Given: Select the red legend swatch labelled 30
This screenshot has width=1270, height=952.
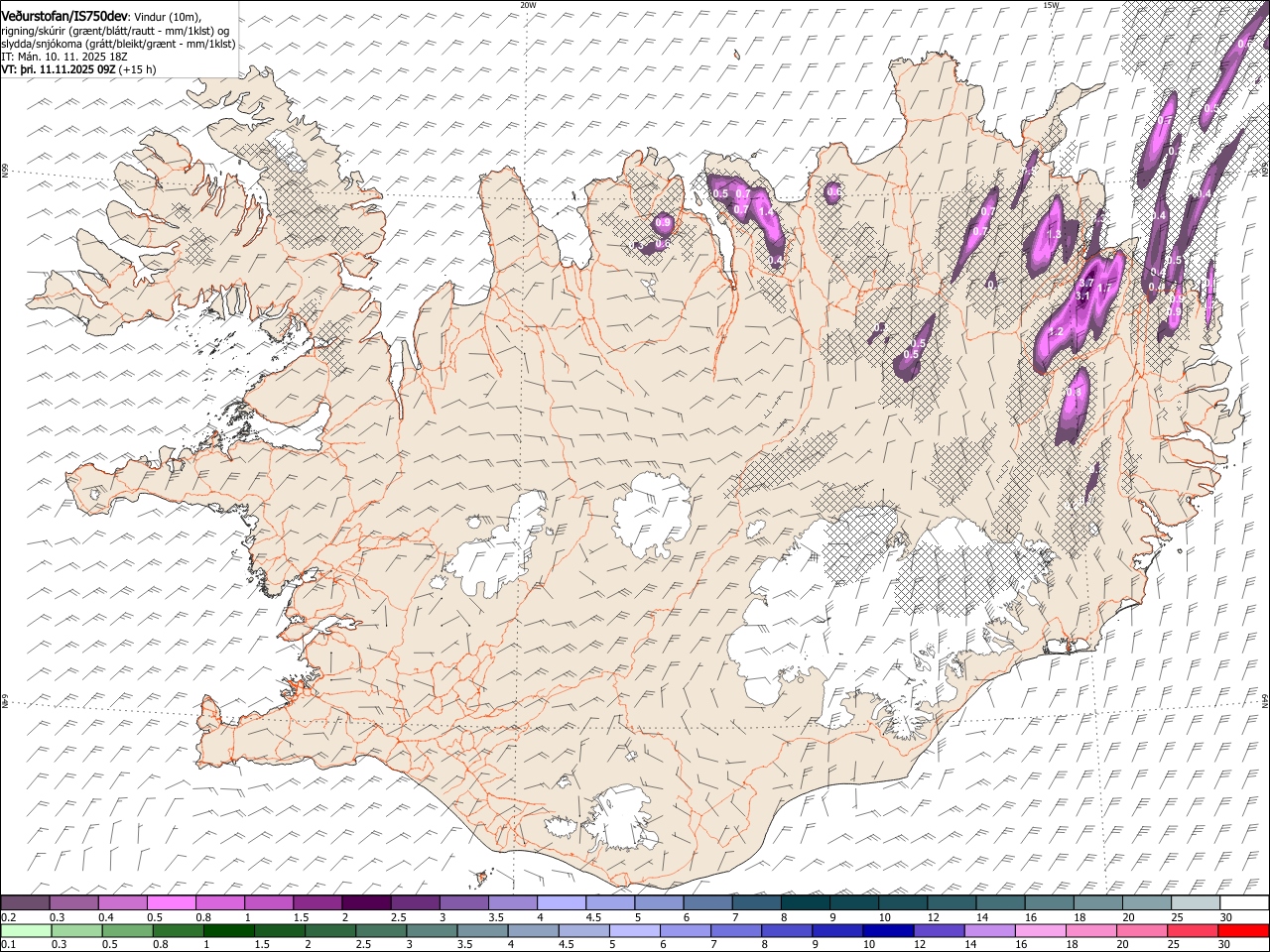Looking at the screenshot, I should 1242,930.
